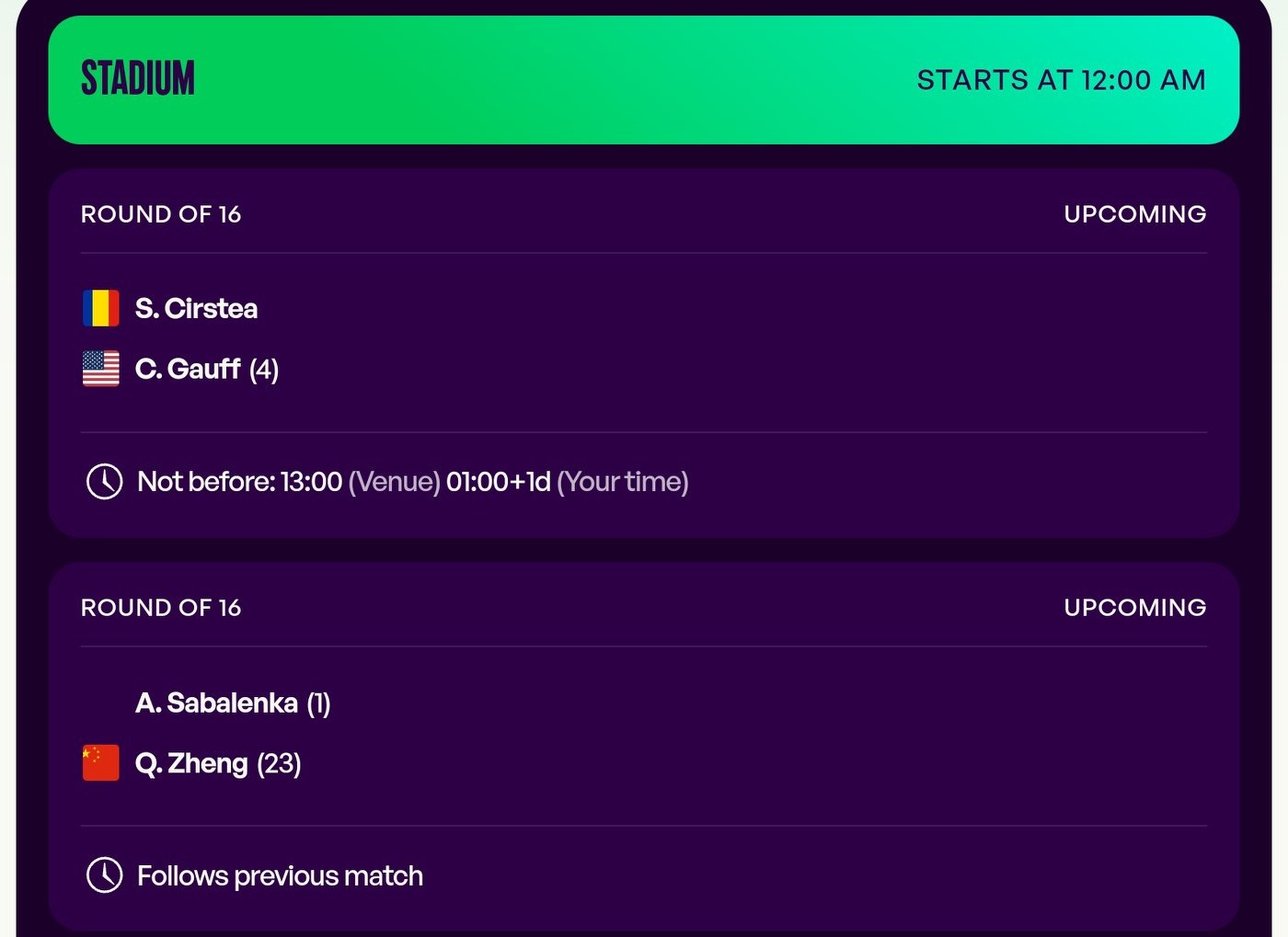Click the clock icon beside Not before time
Viewport: 1288px width, 937px height.
104,482
